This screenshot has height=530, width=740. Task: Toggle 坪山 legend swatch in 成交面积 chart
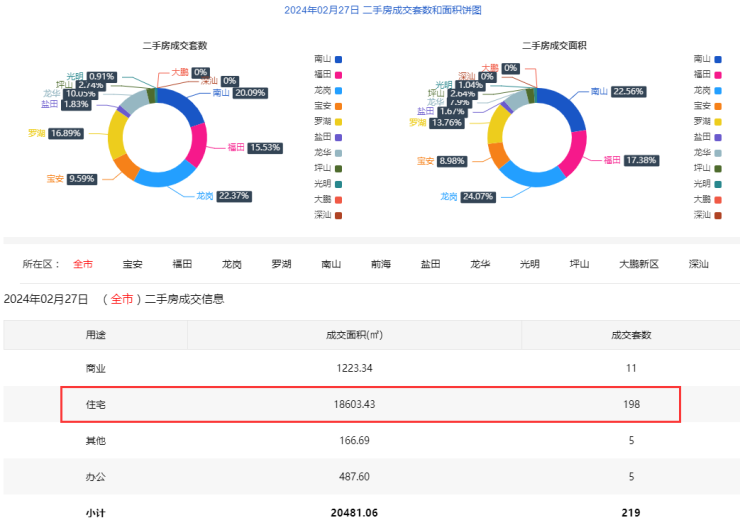(718, 168)
